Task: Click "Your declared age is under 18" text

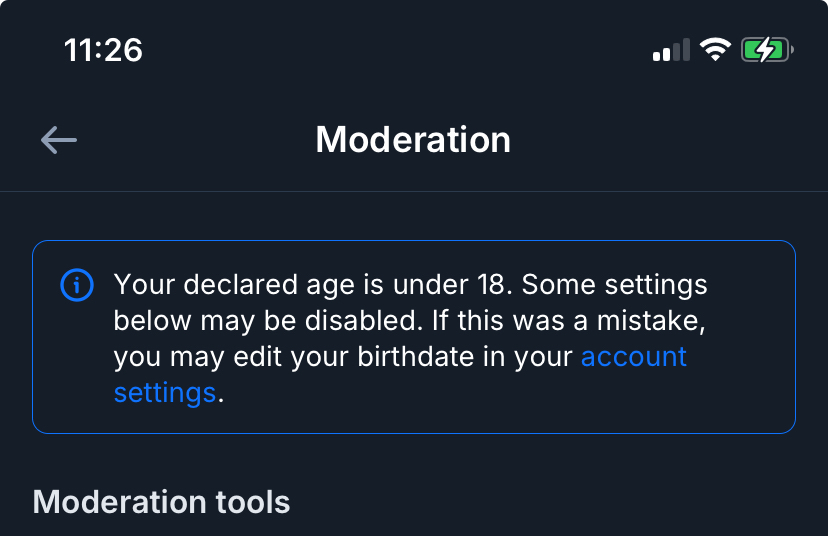Action: coord(313,285)
